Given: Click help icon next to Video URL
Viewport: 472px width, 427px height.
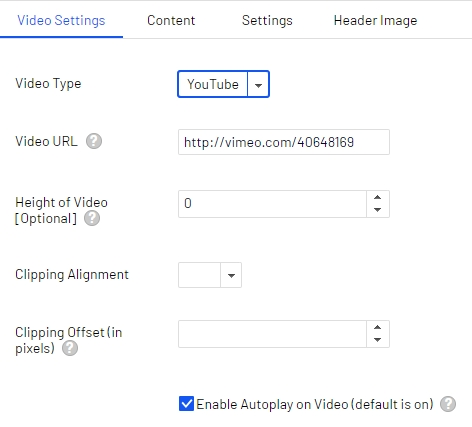Looking at the screenshot, I should [x=94, y=141].
